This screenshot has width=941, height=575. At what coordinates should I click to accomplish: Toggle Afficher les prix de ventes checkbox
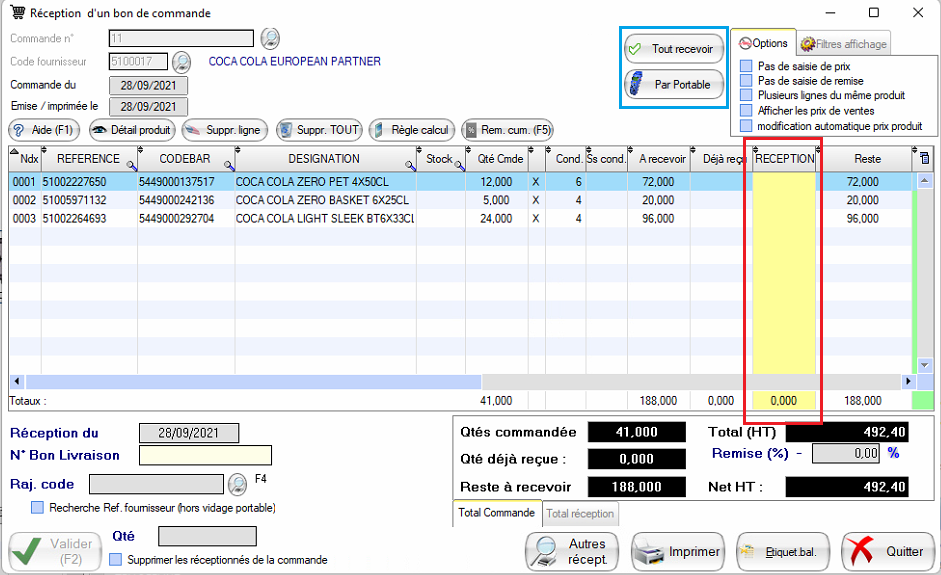click(x=746, y=111)
